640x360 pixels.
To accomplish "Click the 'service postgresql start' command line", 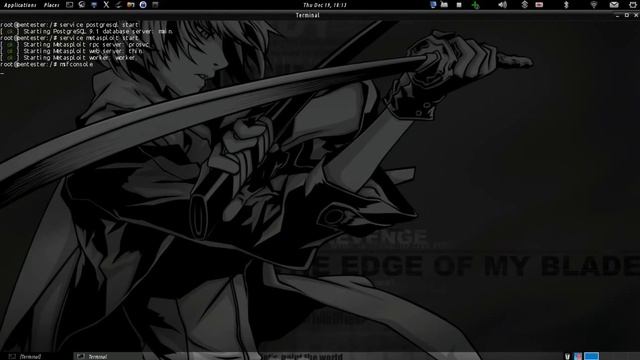I will click(70, 24).
